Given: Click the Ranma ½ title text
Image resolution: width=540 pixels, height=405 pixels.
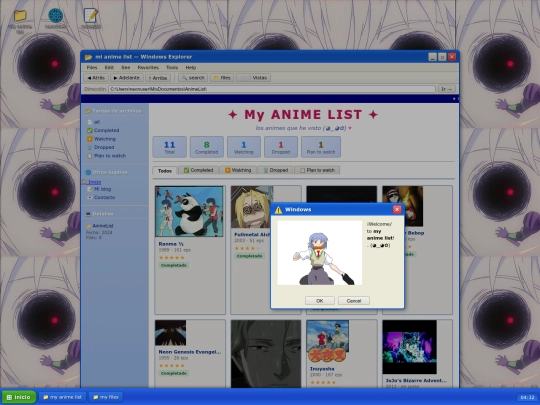Looking at the screenshot, I should 171,244.
